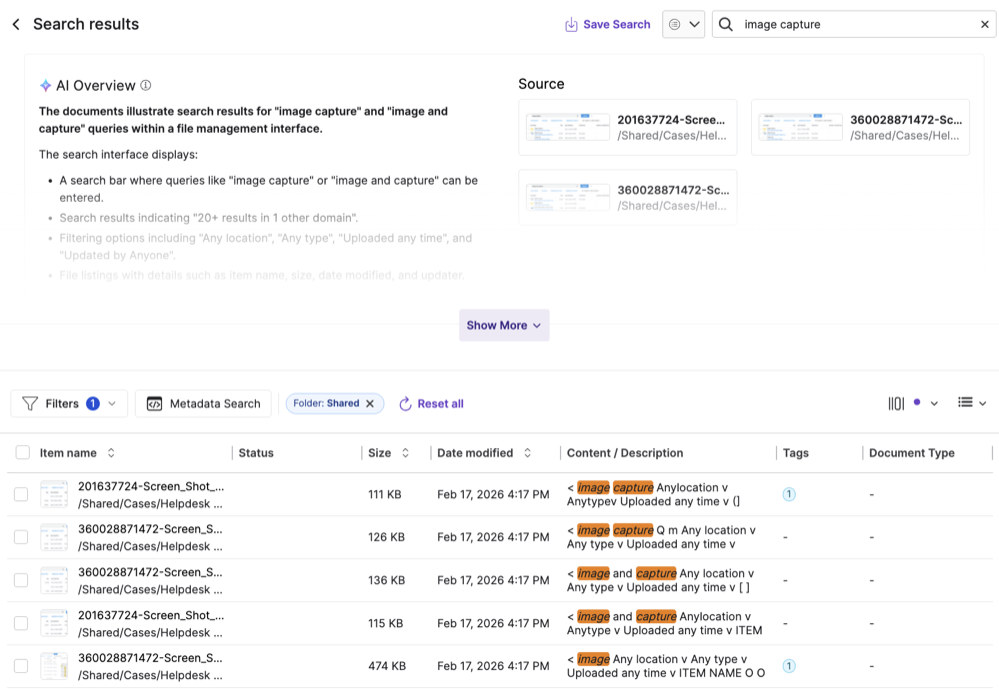Open the 201637724-Scree source card thumbnail
The height and width of the screenshot is (692, 999).
tap(568, 127)
